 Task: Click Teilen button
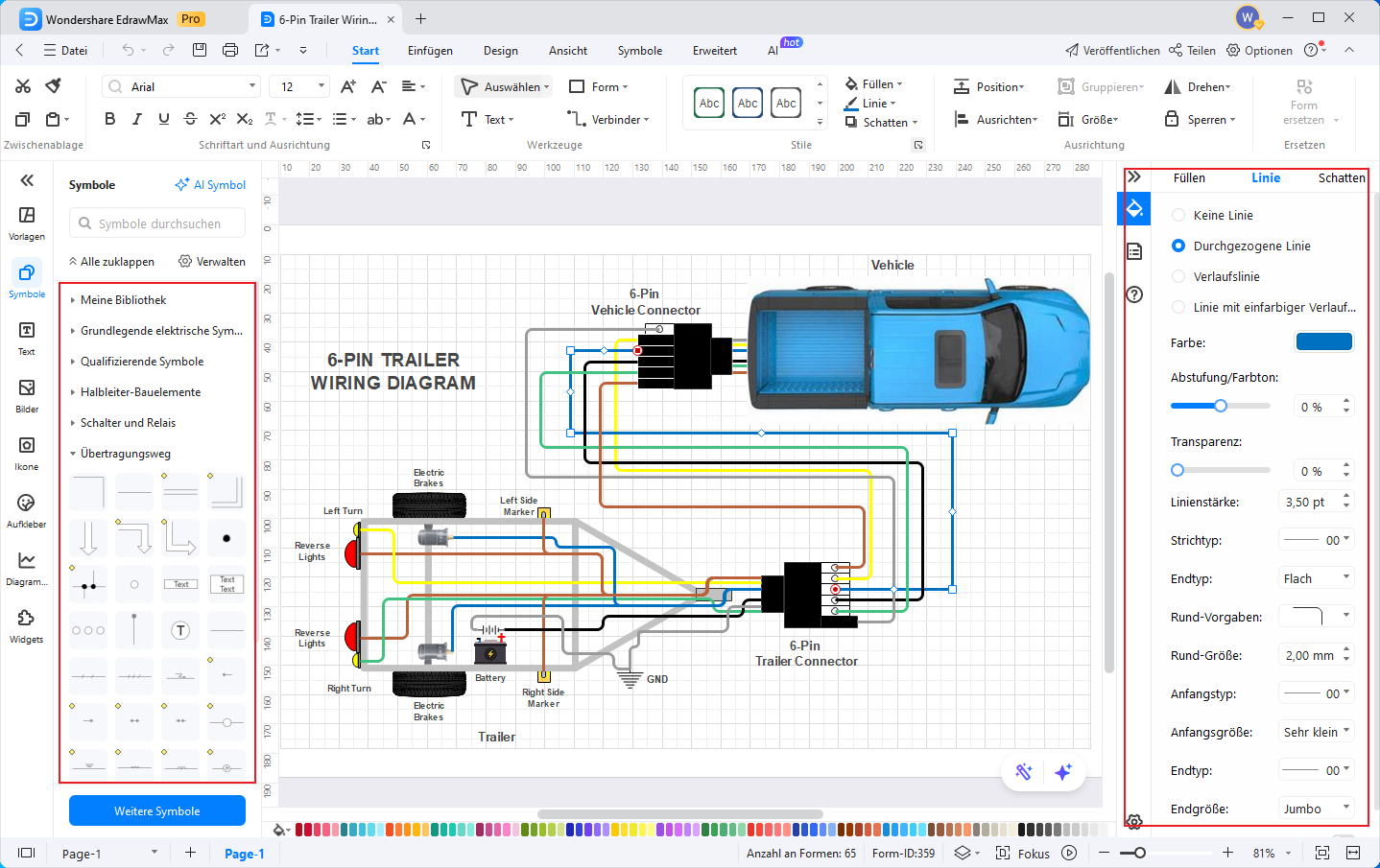(1192, 51)
